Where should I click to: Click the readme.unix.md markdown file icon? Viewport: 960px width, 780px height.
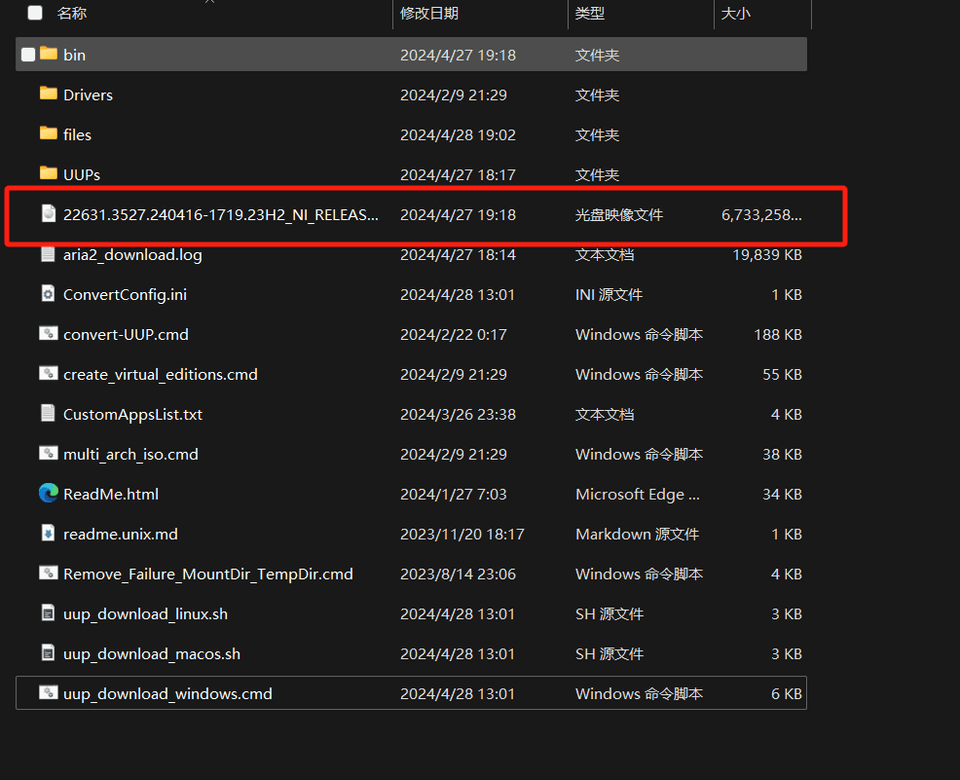tap(48, 533)
